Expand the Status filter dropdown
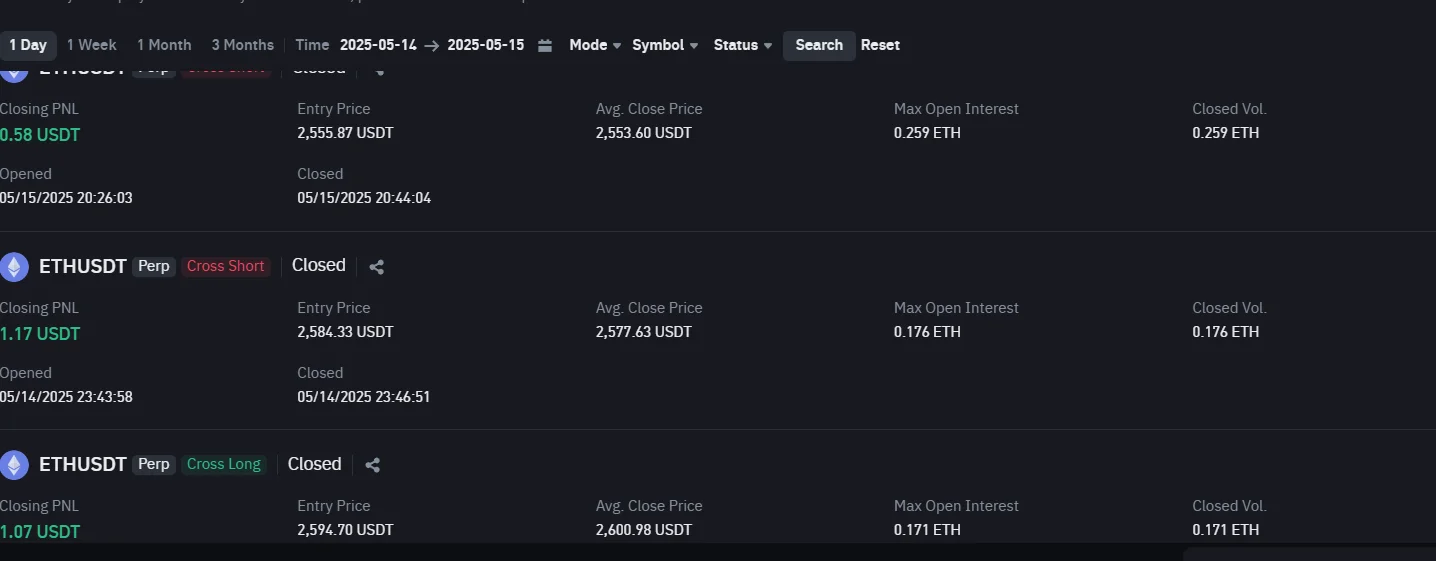The width and height of the screenshot is (1436, 561). [x=742, y=45]
